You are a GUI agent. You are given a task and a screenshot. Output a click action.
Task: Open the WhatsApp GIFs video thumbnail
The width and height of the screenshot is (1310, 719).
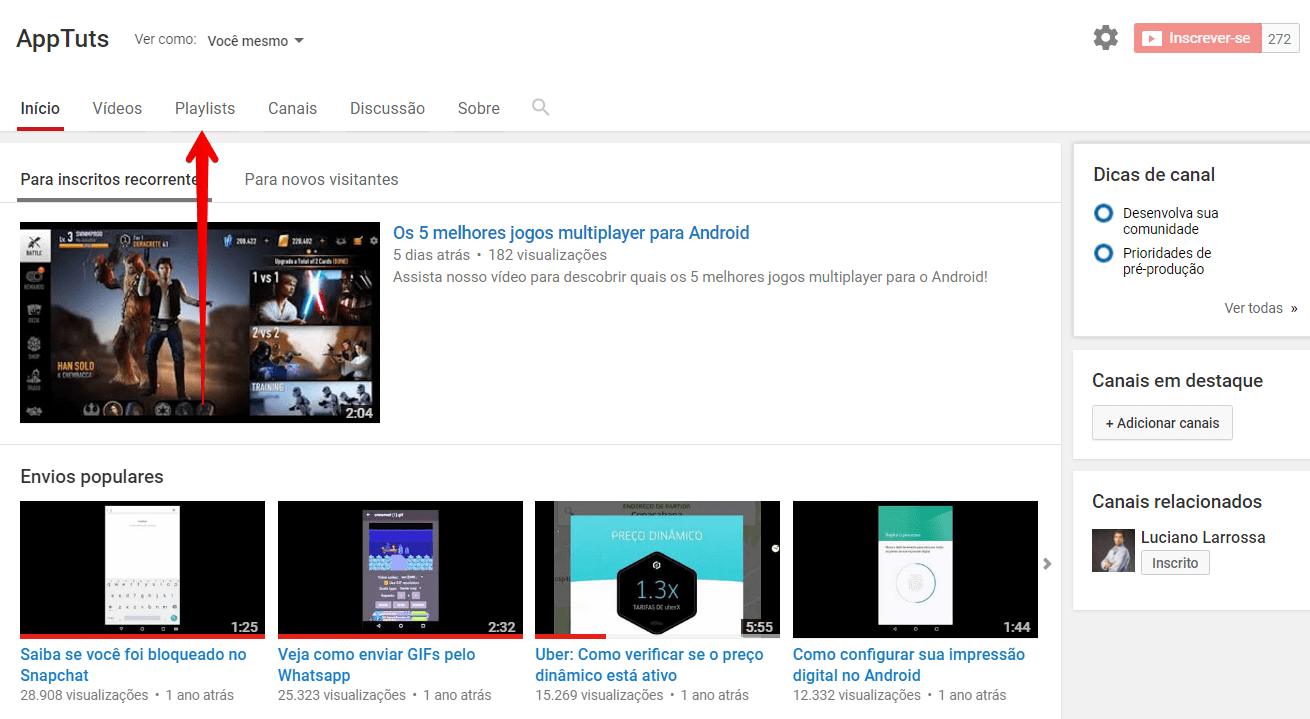coord(400,569)
